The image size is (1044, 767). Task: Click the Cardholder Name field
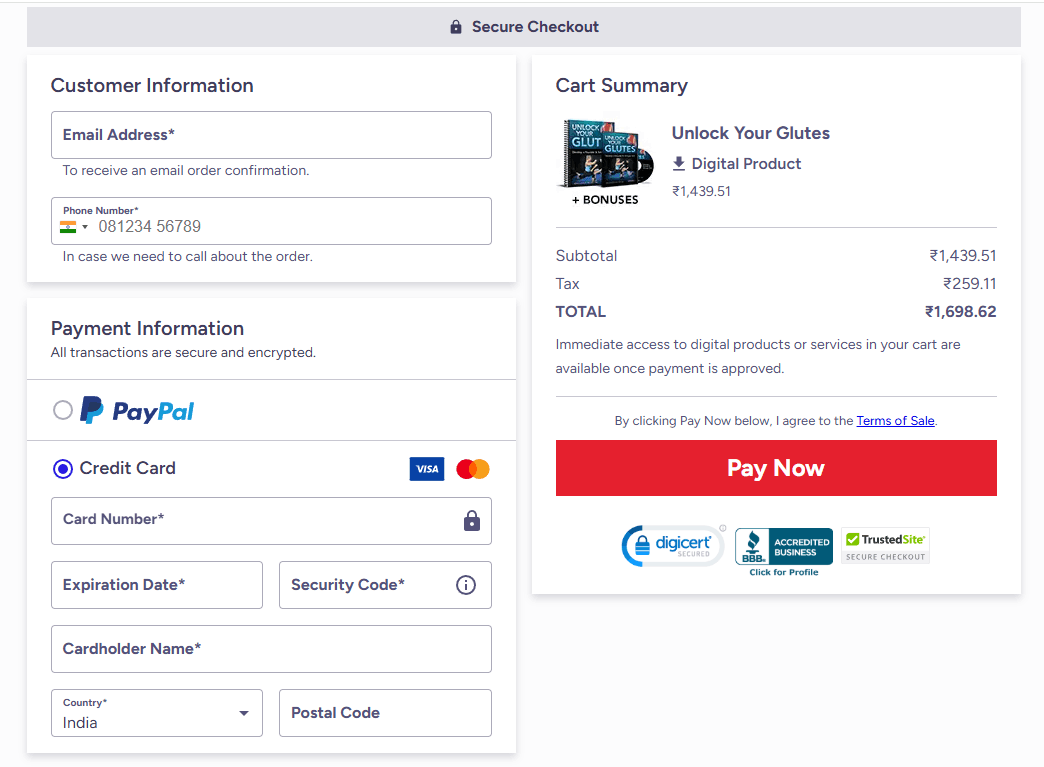(x=271, y=649)
